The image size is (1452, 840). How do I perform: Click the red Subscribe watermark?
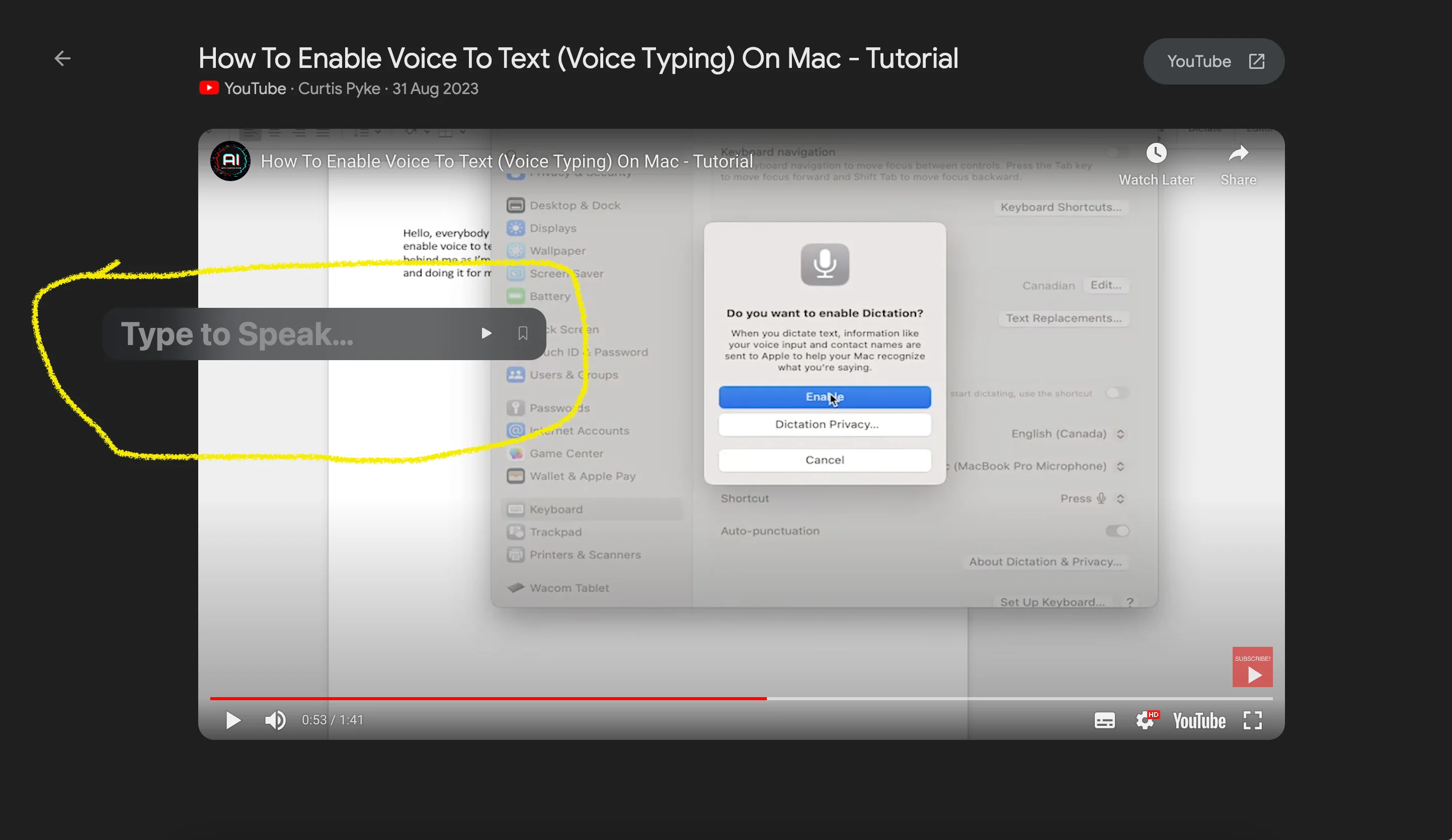1252,667
